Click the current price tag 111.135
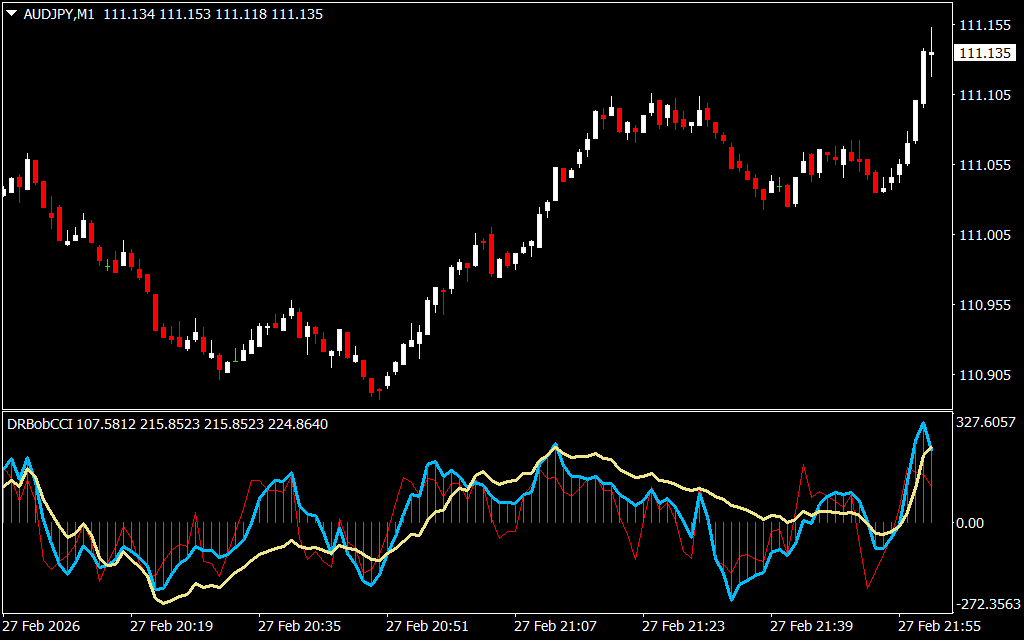Screen dimensions: 1024x640 click(x=984, y=54)
